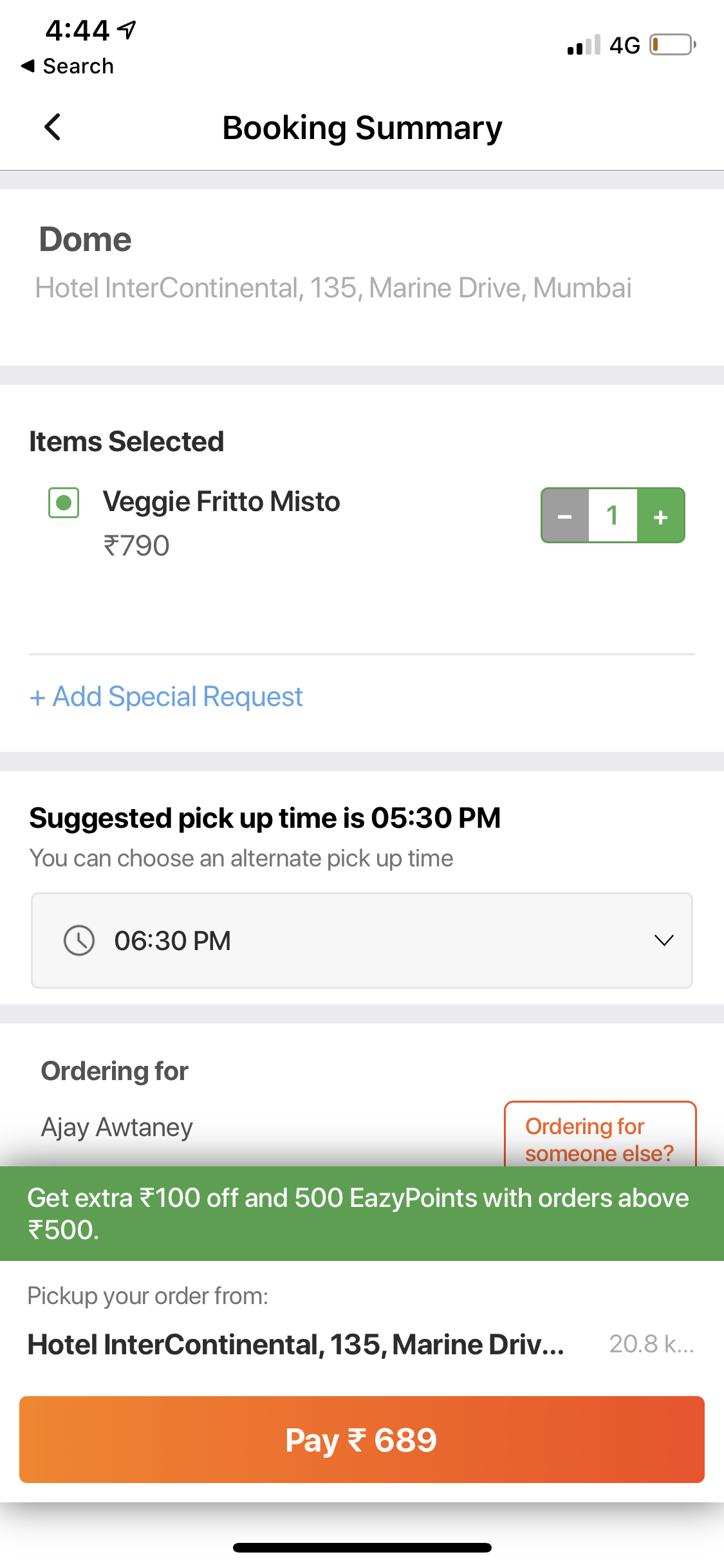Image resolution: width=724 pixels, height=1568 pixels.
Task: Tap the green EazyPoints offer banner
Action: [x=362, y=1213]
